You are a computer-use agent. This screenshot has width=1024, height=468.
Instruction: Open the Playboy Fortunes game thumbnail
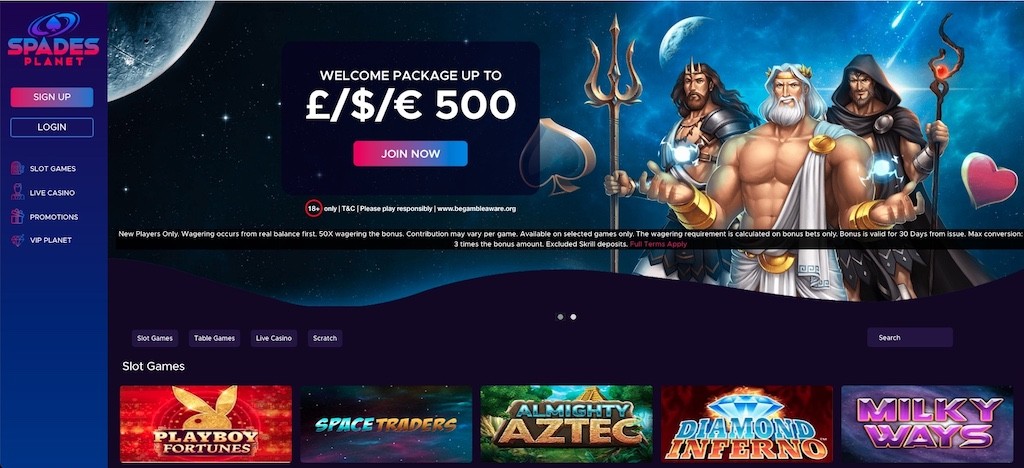(206, 424)
